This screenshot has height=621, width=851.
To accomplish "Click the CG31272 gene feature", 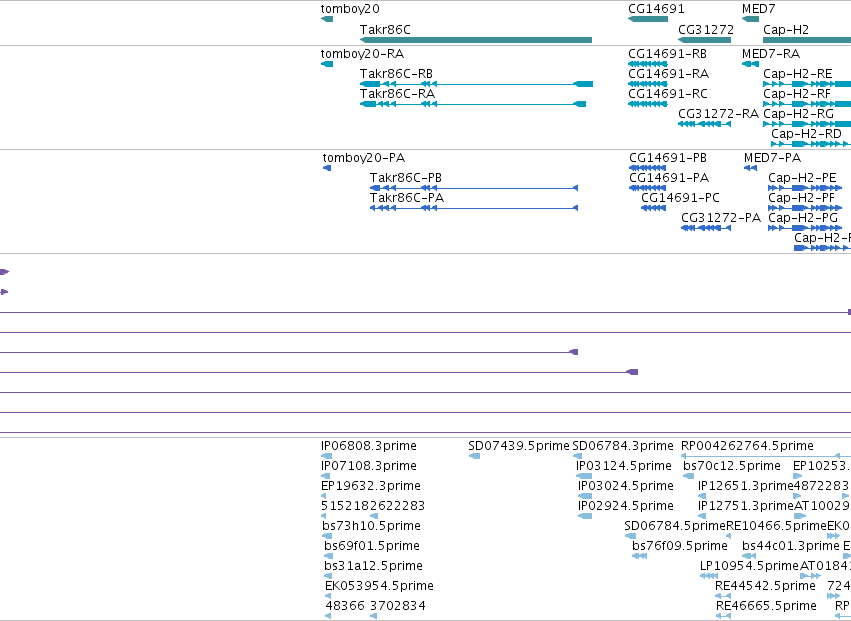I will pyautogui.click(x=704, y=40).
